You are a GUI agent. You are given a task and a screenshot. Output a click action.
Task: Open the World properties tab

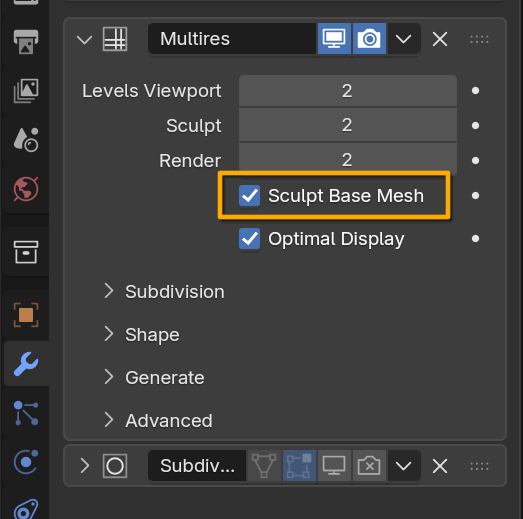[x=26, y=189]
